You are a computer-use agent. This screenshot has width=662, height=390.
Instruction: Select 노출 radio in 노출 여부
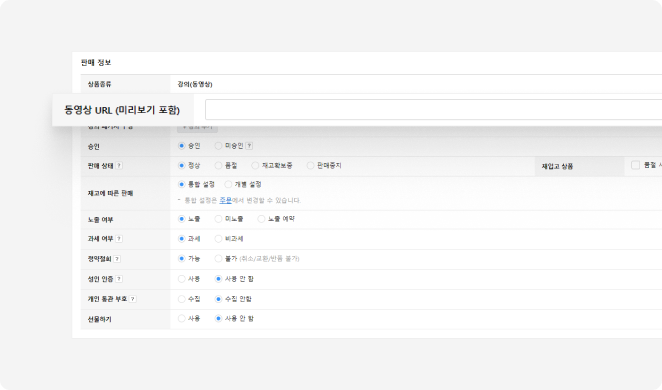pyautogui.click(x=182, y=219)
